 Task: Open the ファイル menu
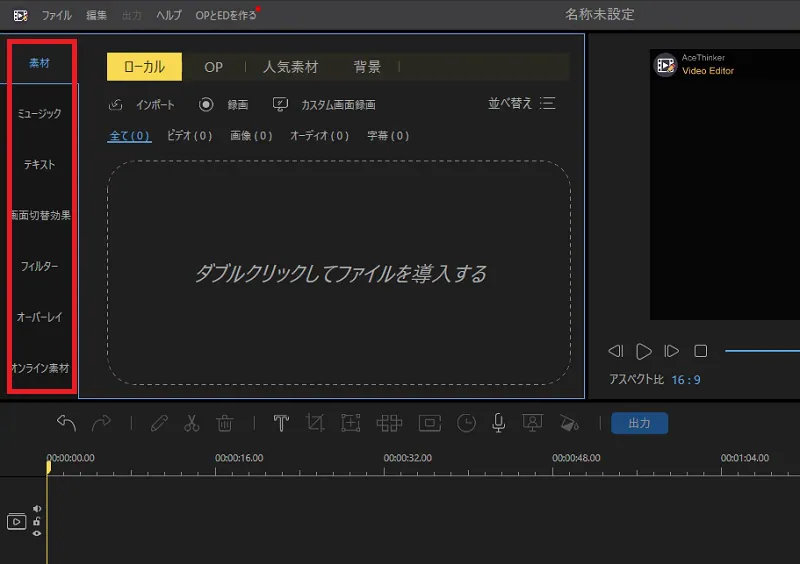(56, 15)
